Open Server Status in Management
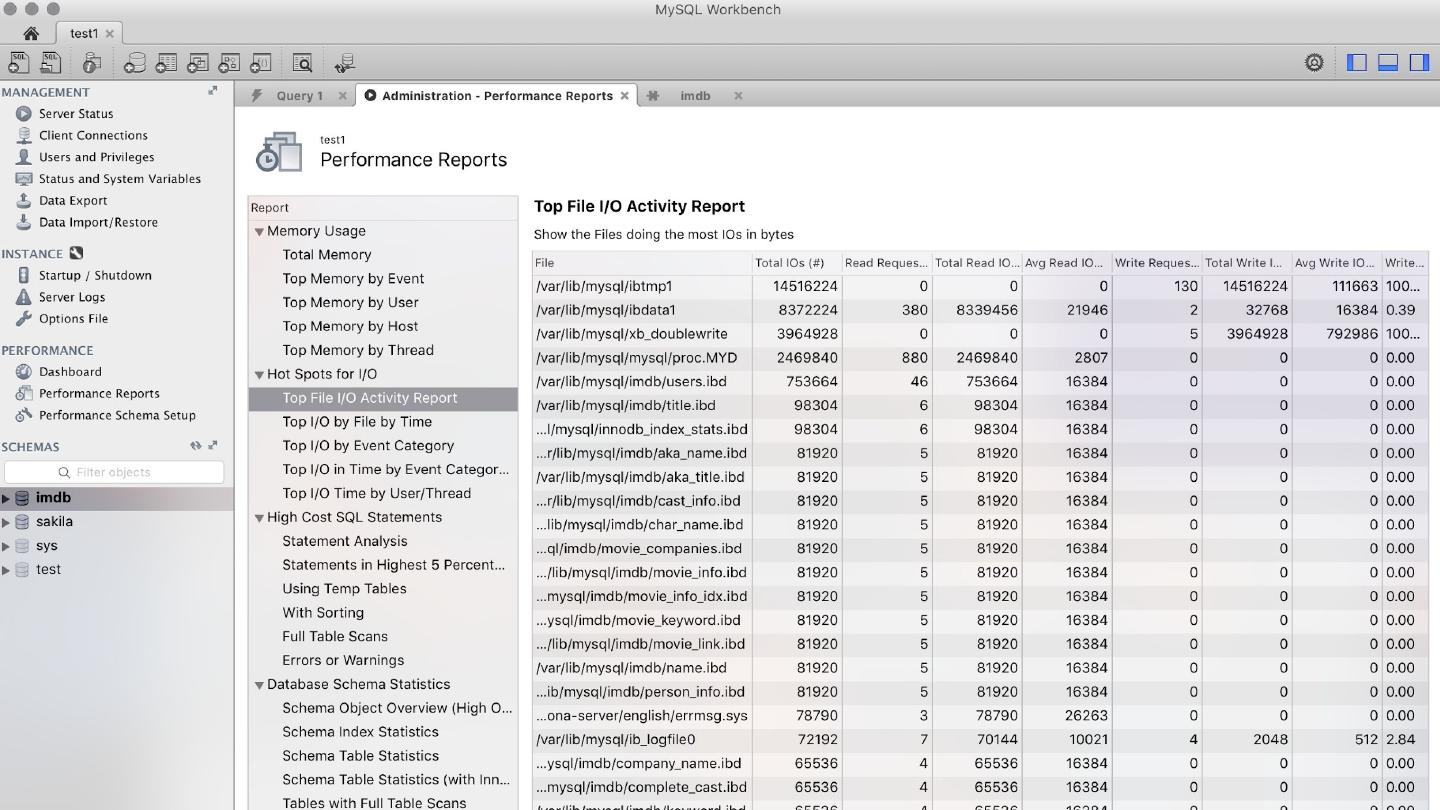 point(76,114)
